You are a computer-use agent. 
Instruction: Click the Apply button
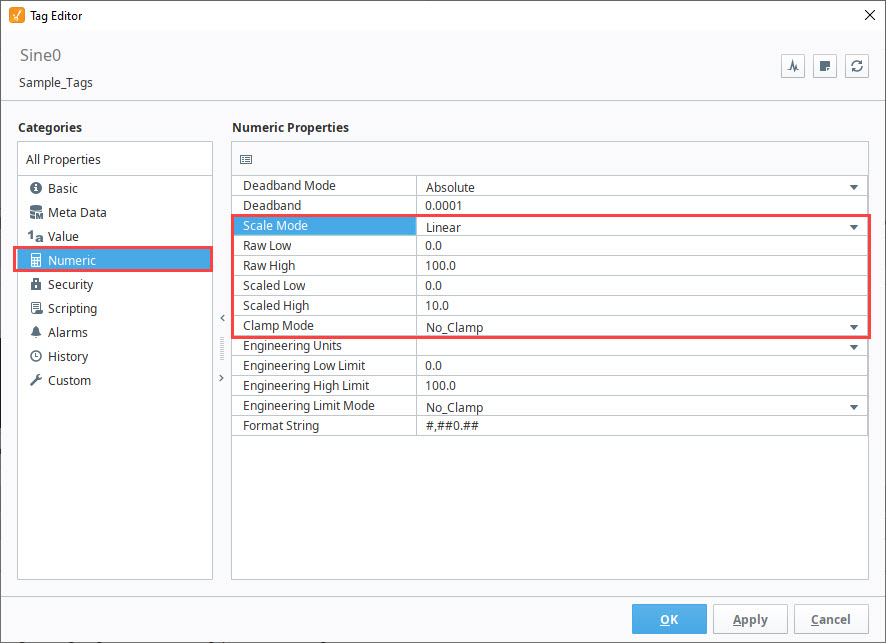click(750, 619)
